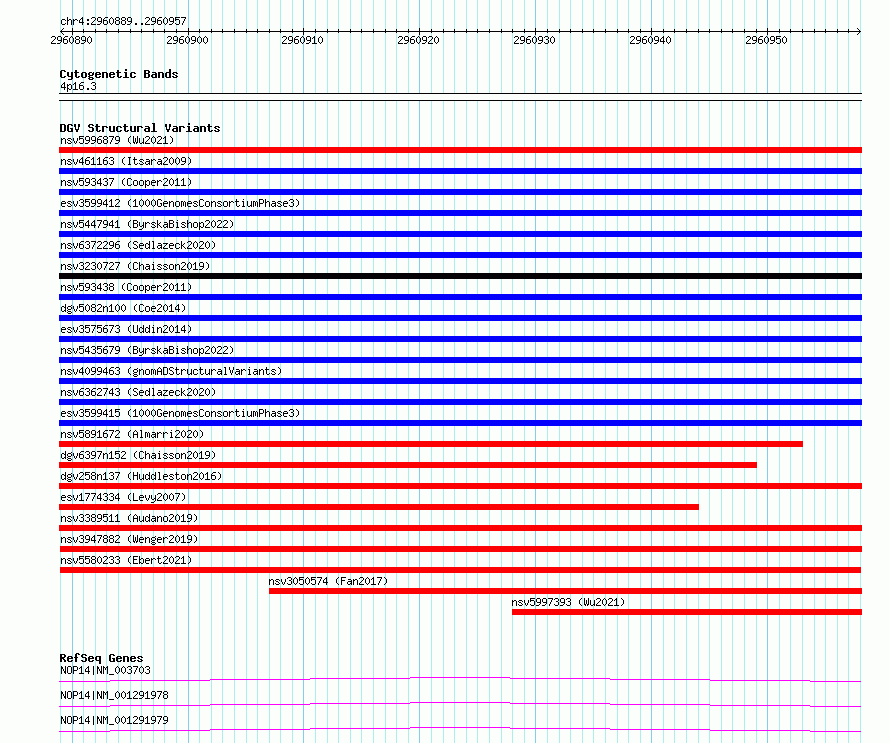The width and height of the screenshot is (890, 743).
Task: Open nsv593438 (Cooper2011) label
Action: click(126, 287)
